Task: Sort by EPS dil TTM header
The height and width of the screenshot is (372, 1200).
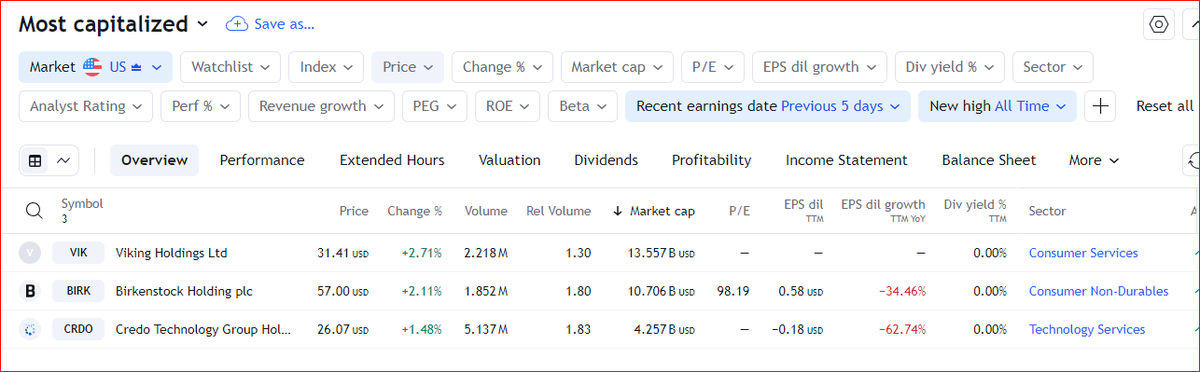Action: click(803, 210)
